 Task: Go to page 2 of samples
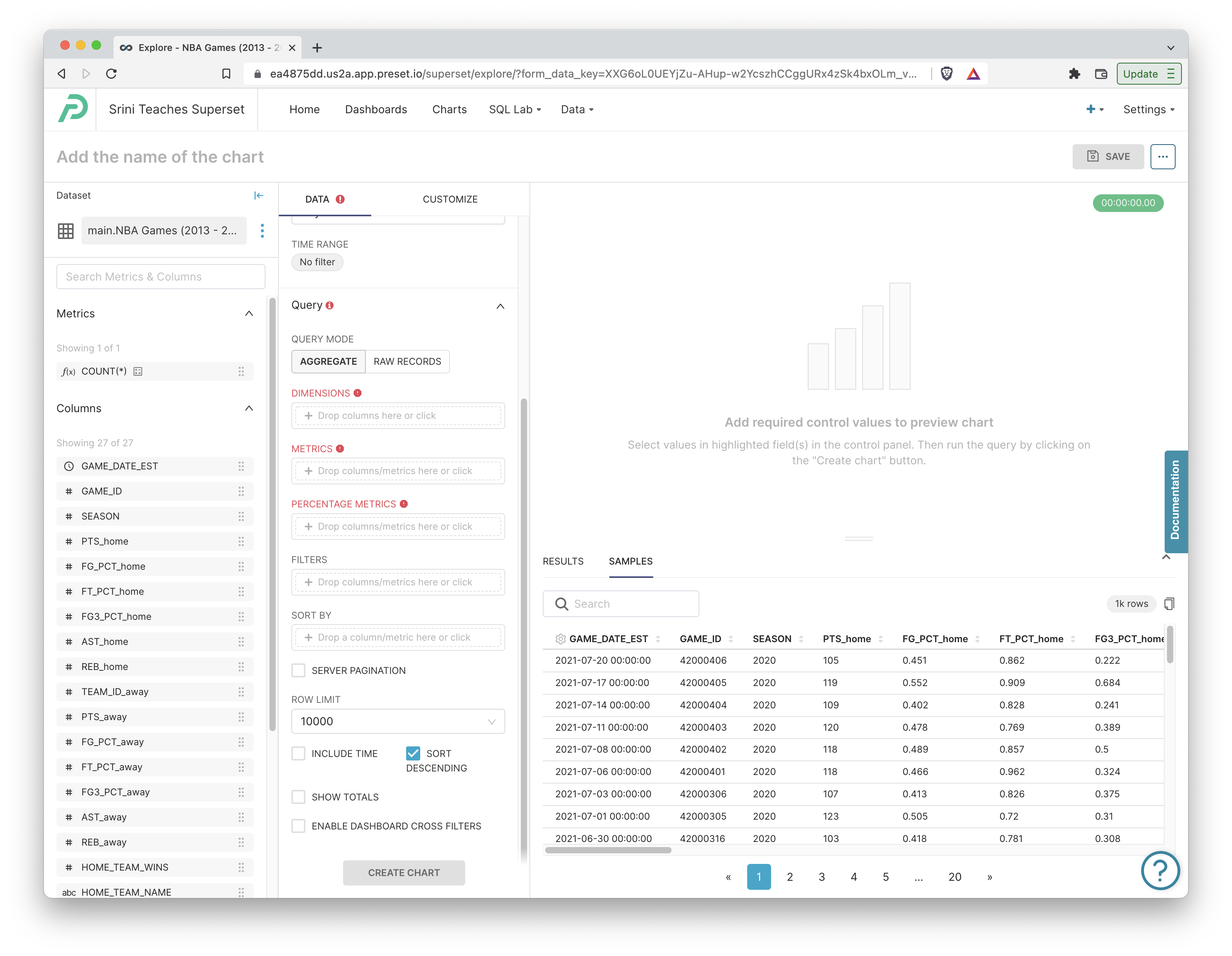click(x=789, y=876)
